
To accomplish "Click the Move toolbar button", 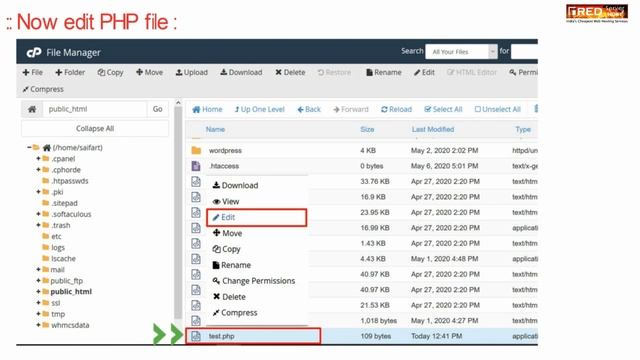I will click(149, 72).
